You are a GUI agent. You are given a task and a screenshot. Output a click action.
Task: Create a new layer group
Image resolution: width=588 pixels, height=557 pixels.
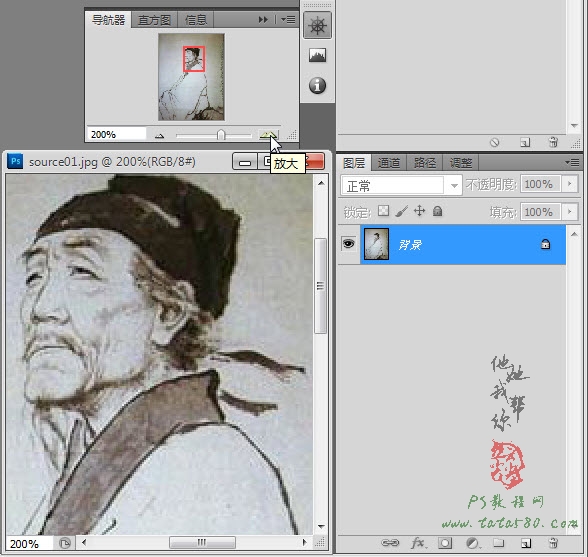498,542
